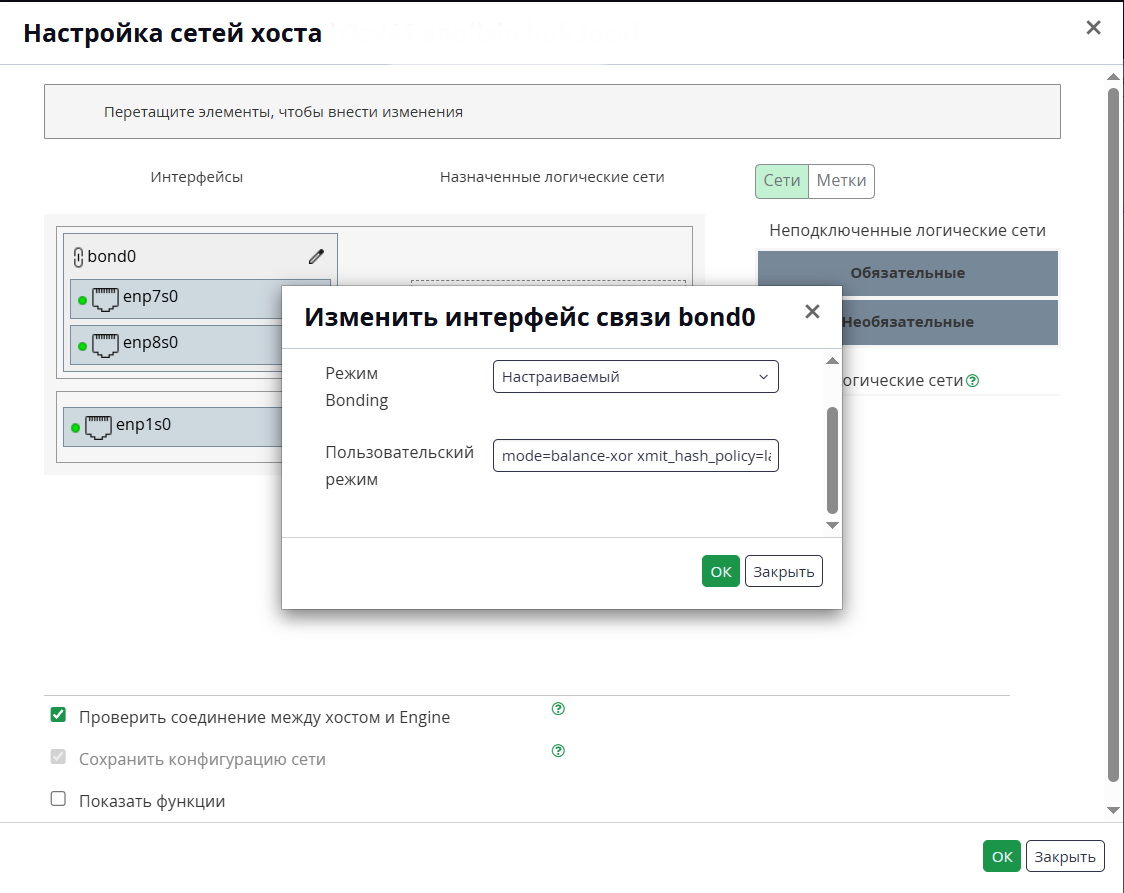Select the enp7s0 network card icon
Image resolution: width=1124 pixels, height=893 pixels.
click(x=105, y=299)
